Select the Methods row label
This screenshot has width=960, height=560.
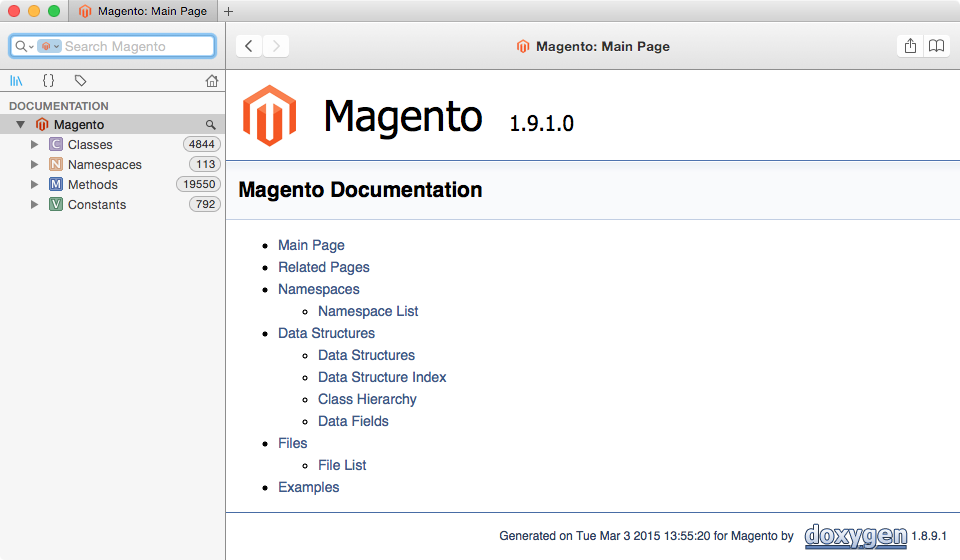pyautogui.click(x=92, y=185)
